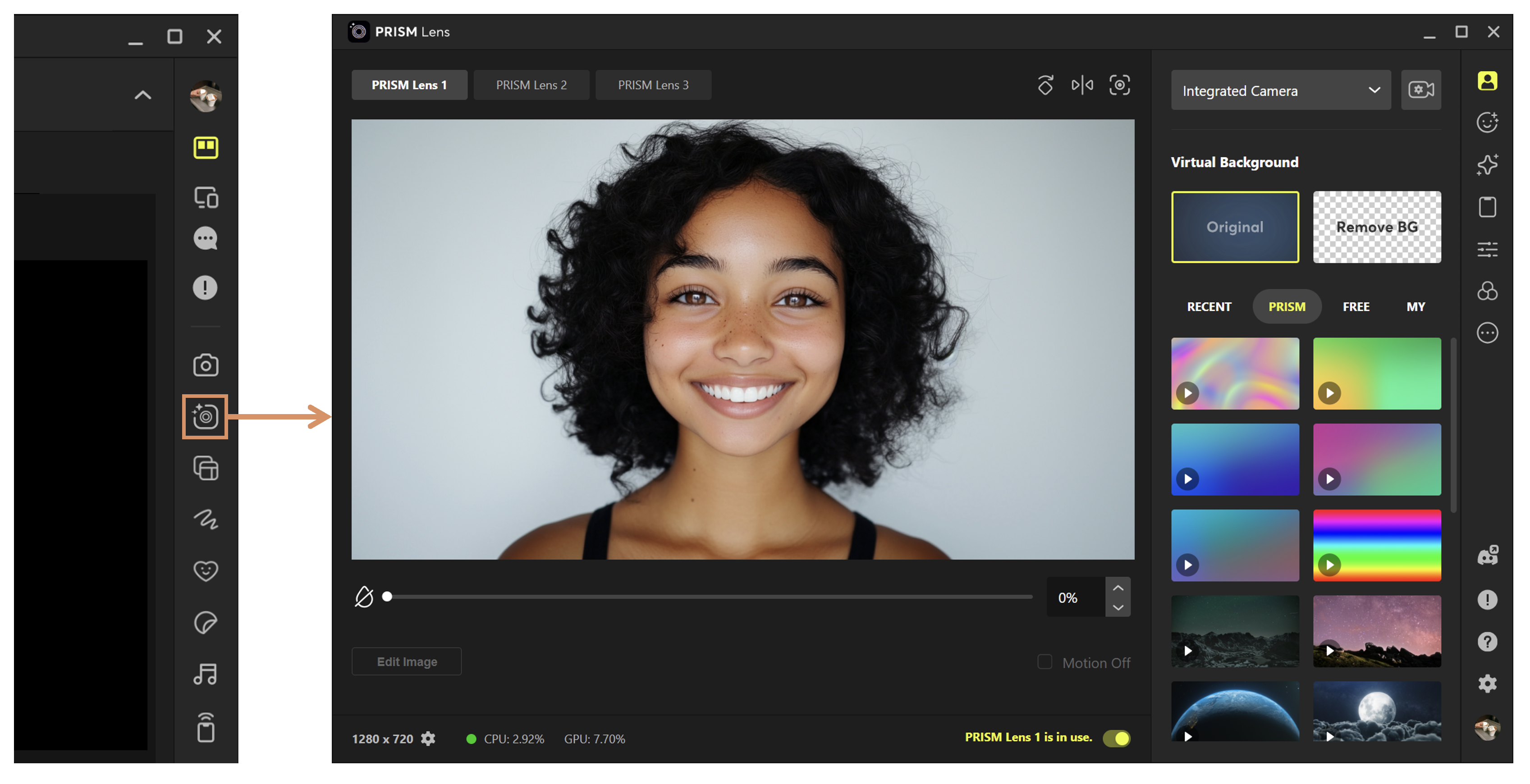Select the FREE backgrounds tab
1530x784 pixels.
(1356, 306)
